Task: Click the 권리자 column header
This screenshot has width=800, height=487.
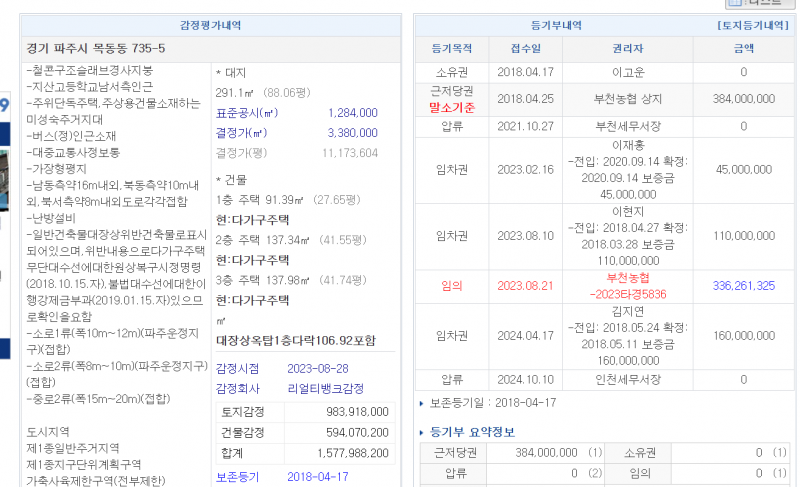Action: 627,47
